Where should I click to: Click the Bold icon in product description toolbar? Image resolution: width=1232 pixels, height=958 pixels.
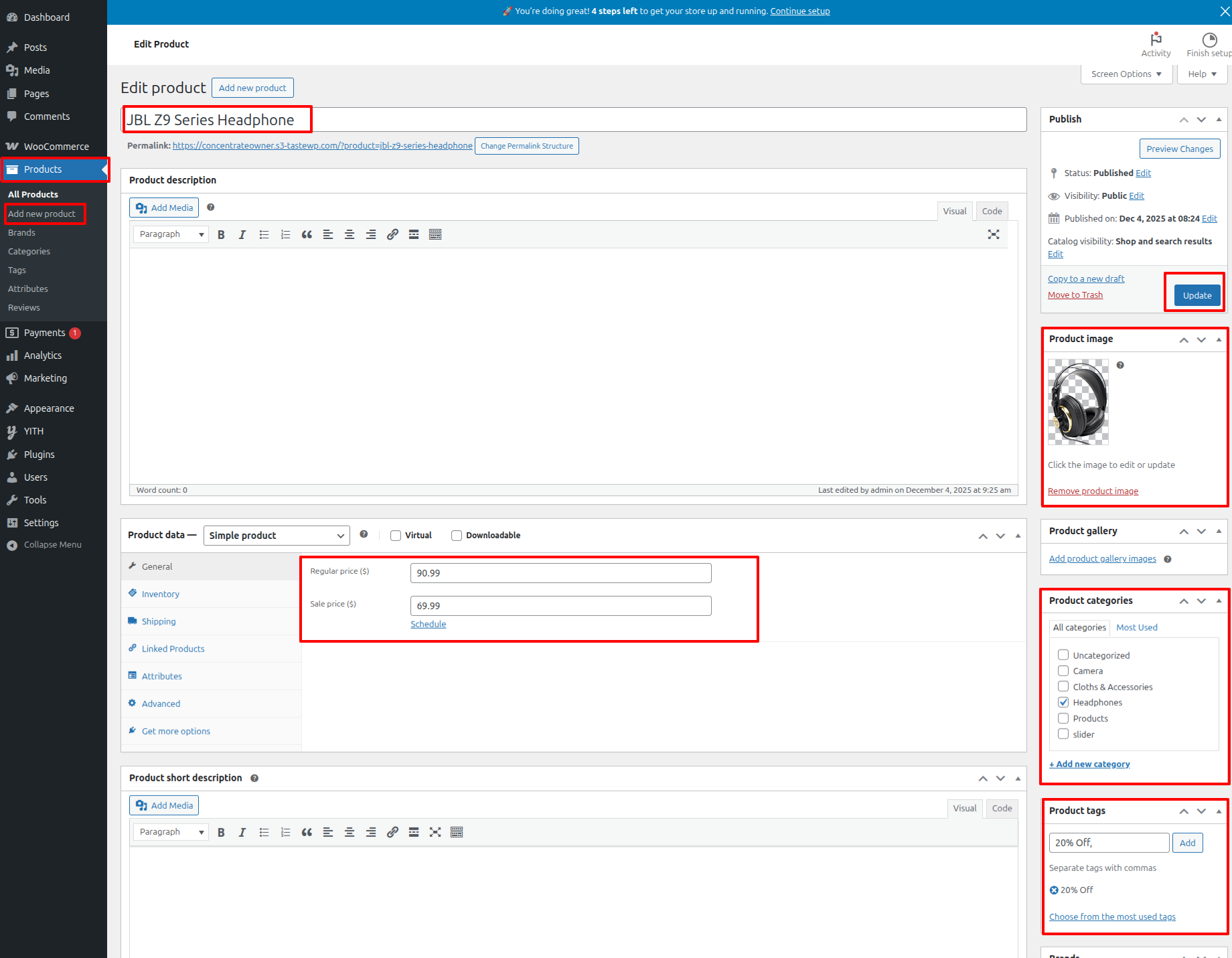pos(221,234)
